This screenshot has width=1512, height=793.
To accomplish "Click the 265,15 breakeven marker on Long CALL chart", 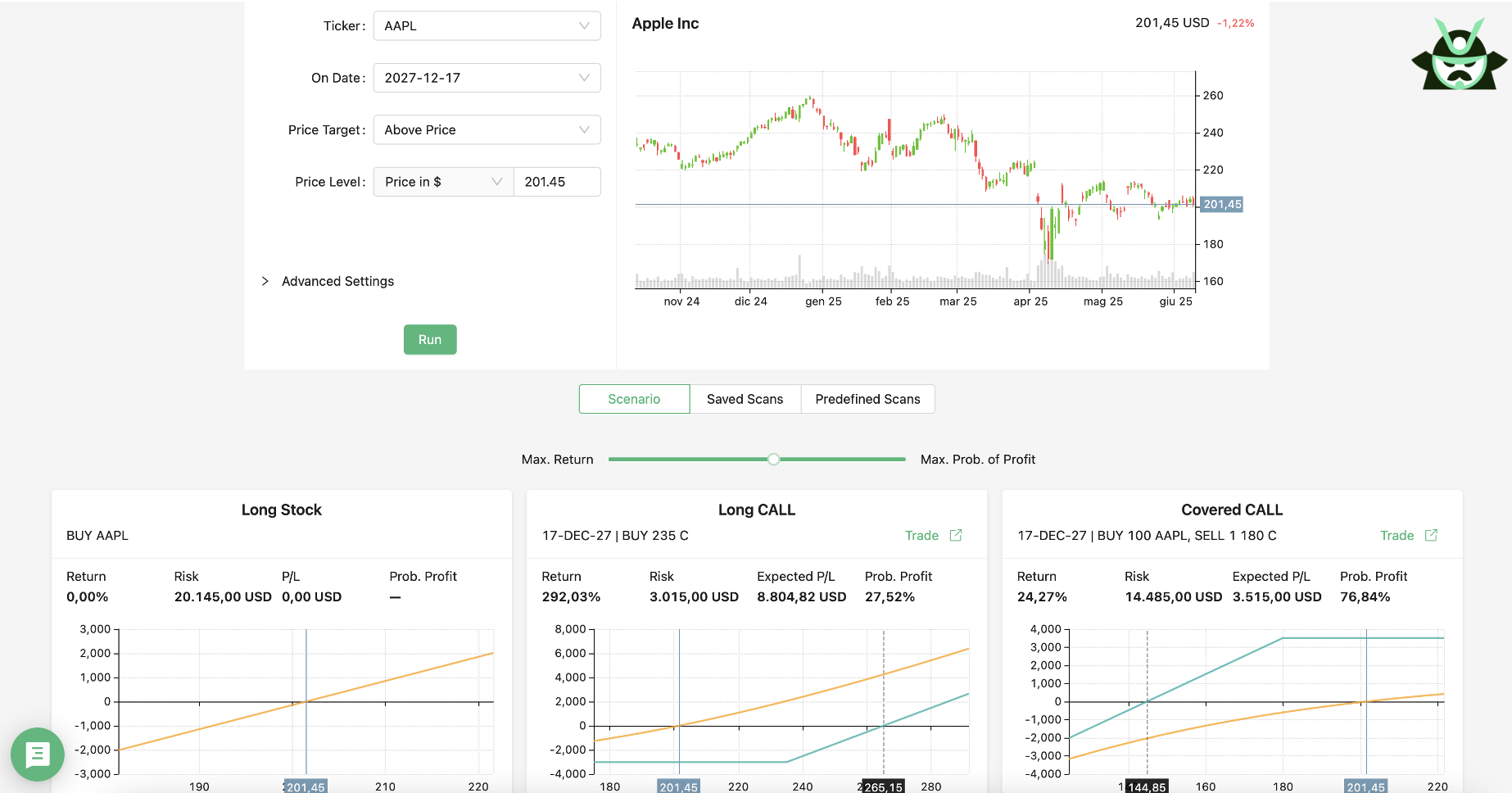I will coord(884,786).
